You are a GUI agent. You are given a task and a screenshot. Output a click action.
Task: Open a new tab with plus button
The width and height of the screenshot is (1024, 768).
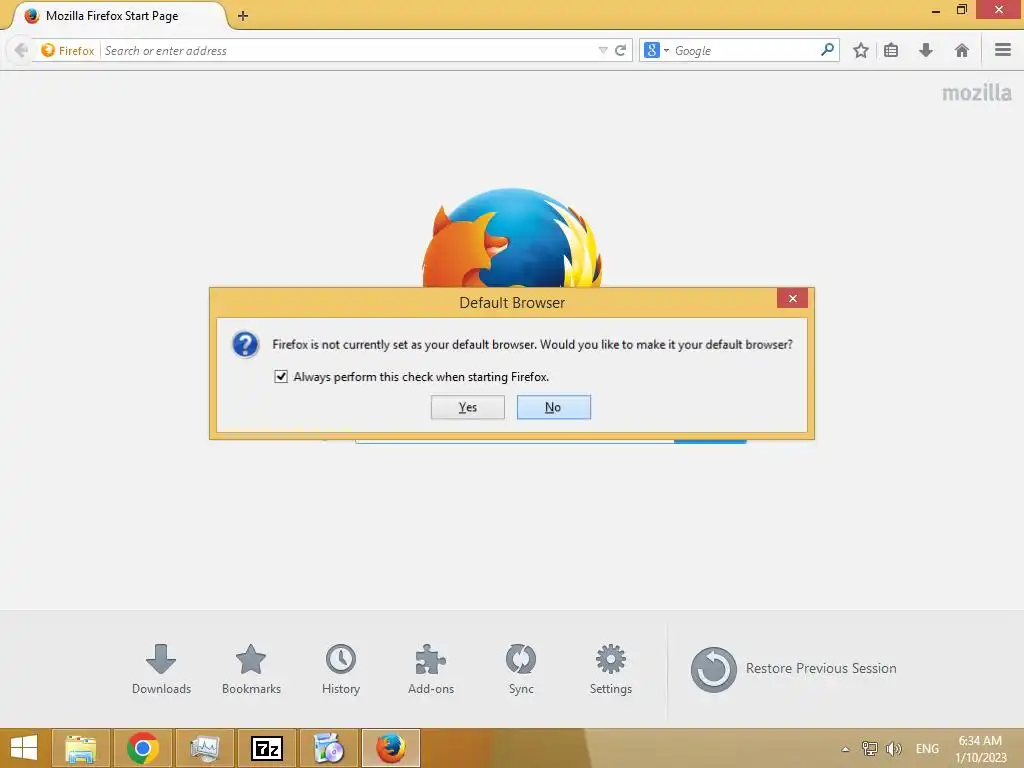coord(243,16)
